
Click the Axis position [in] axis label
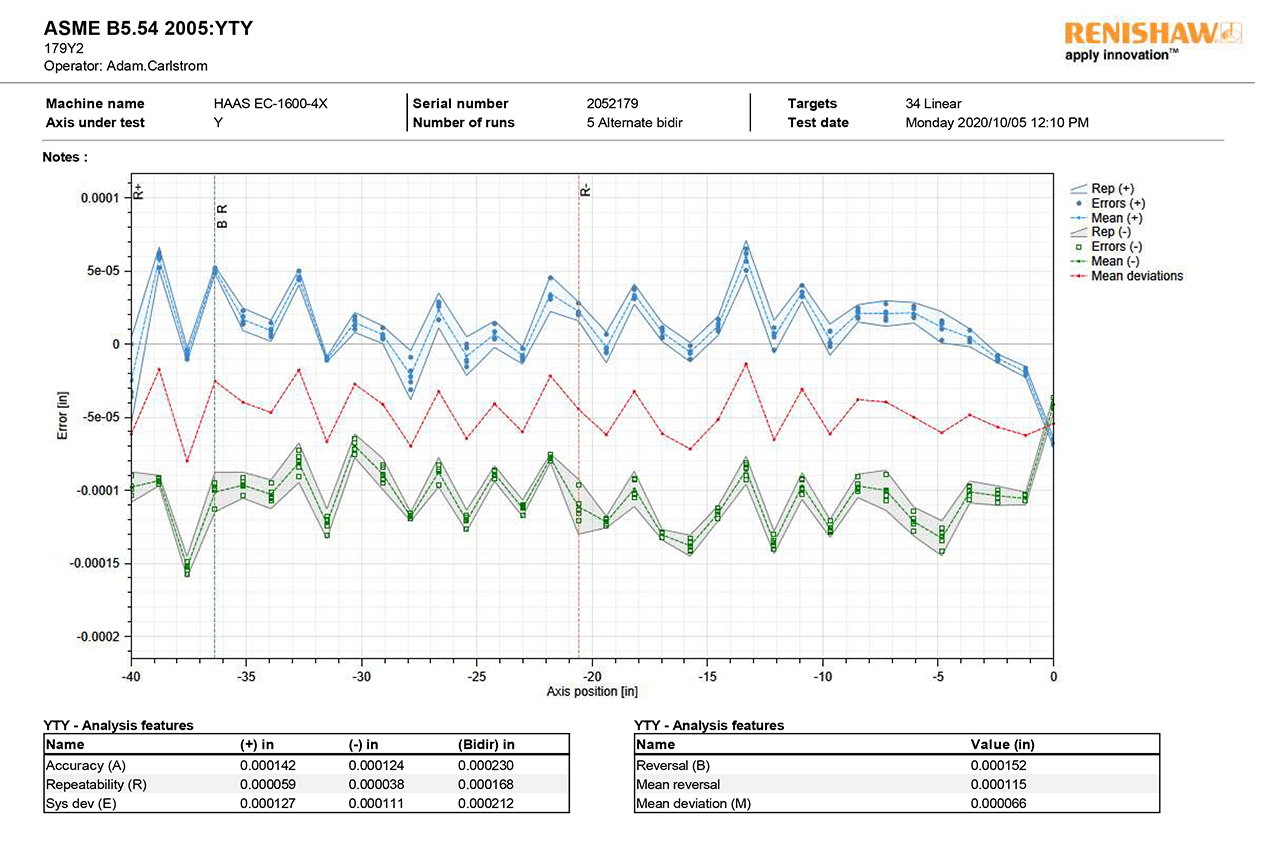pyautogui.click(x=592, y=692)
